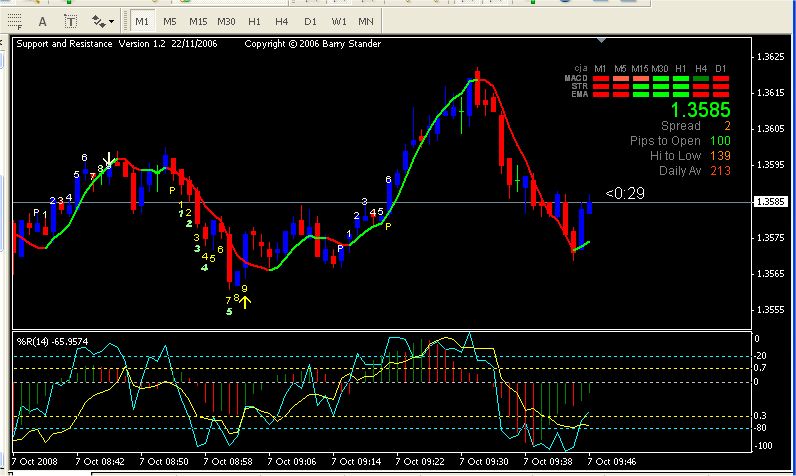Switch to M5 timeframe
The width and height of the screenshot is (796, 476).
coord(170,20)
